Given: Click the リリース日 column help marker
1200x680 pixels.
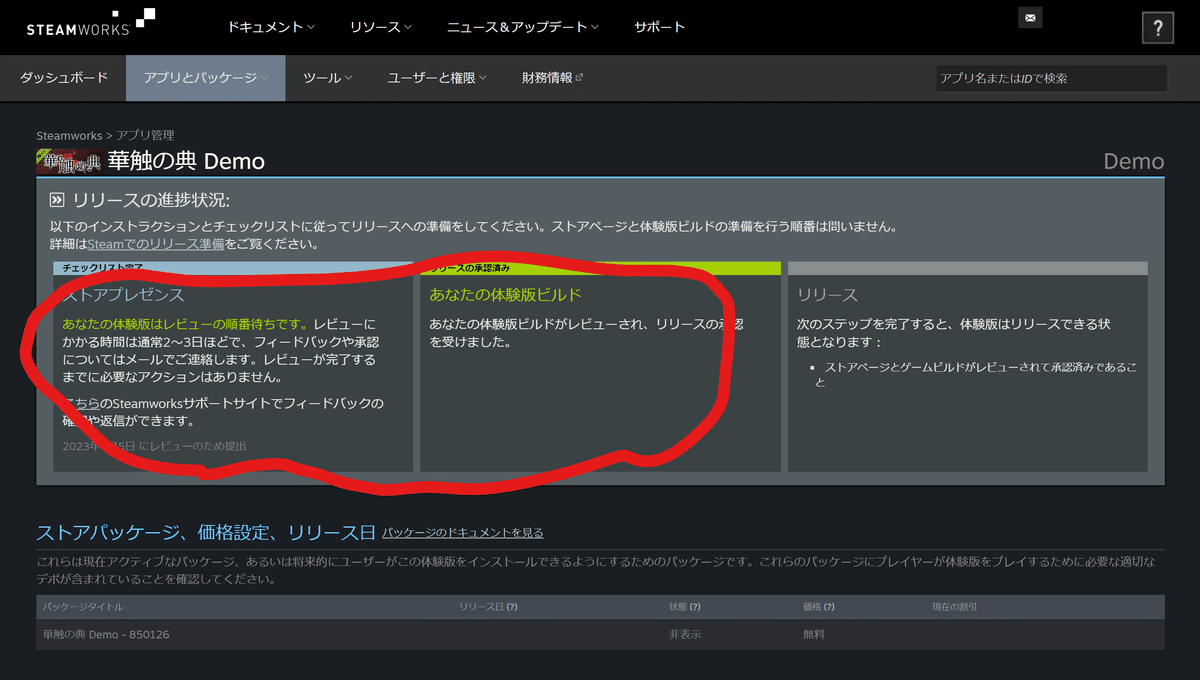Looking at the screenshot, I should click(x=513, y=607).
